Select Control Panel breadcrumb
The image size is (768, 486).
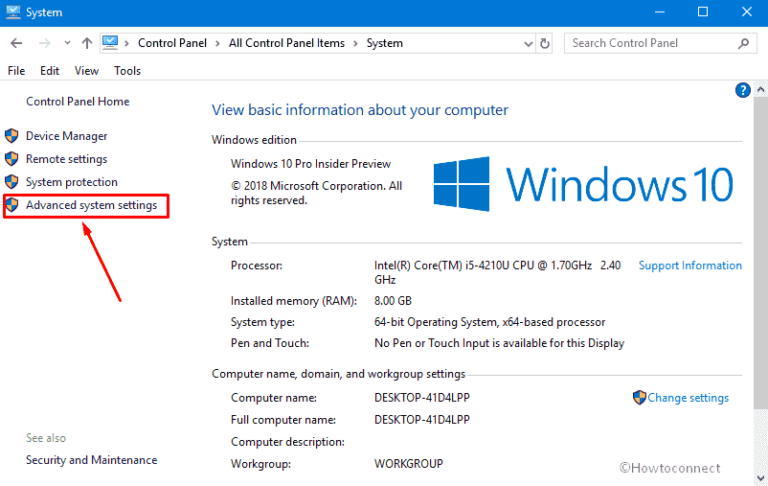(172, 43)
